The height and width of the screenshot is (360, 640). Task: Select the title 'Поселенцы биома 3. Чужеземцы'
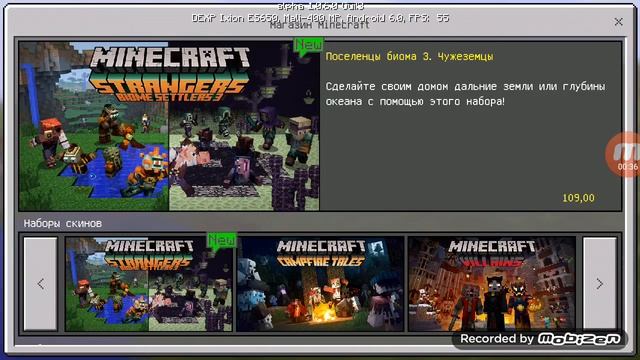coord(409,56)
